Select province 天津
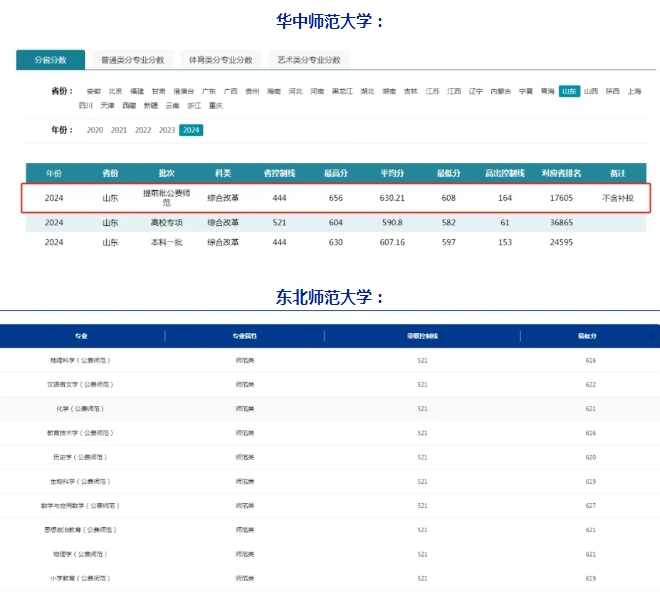Image resolution: width=660 pixels, height=605 pixels. (x=107, y=105)
